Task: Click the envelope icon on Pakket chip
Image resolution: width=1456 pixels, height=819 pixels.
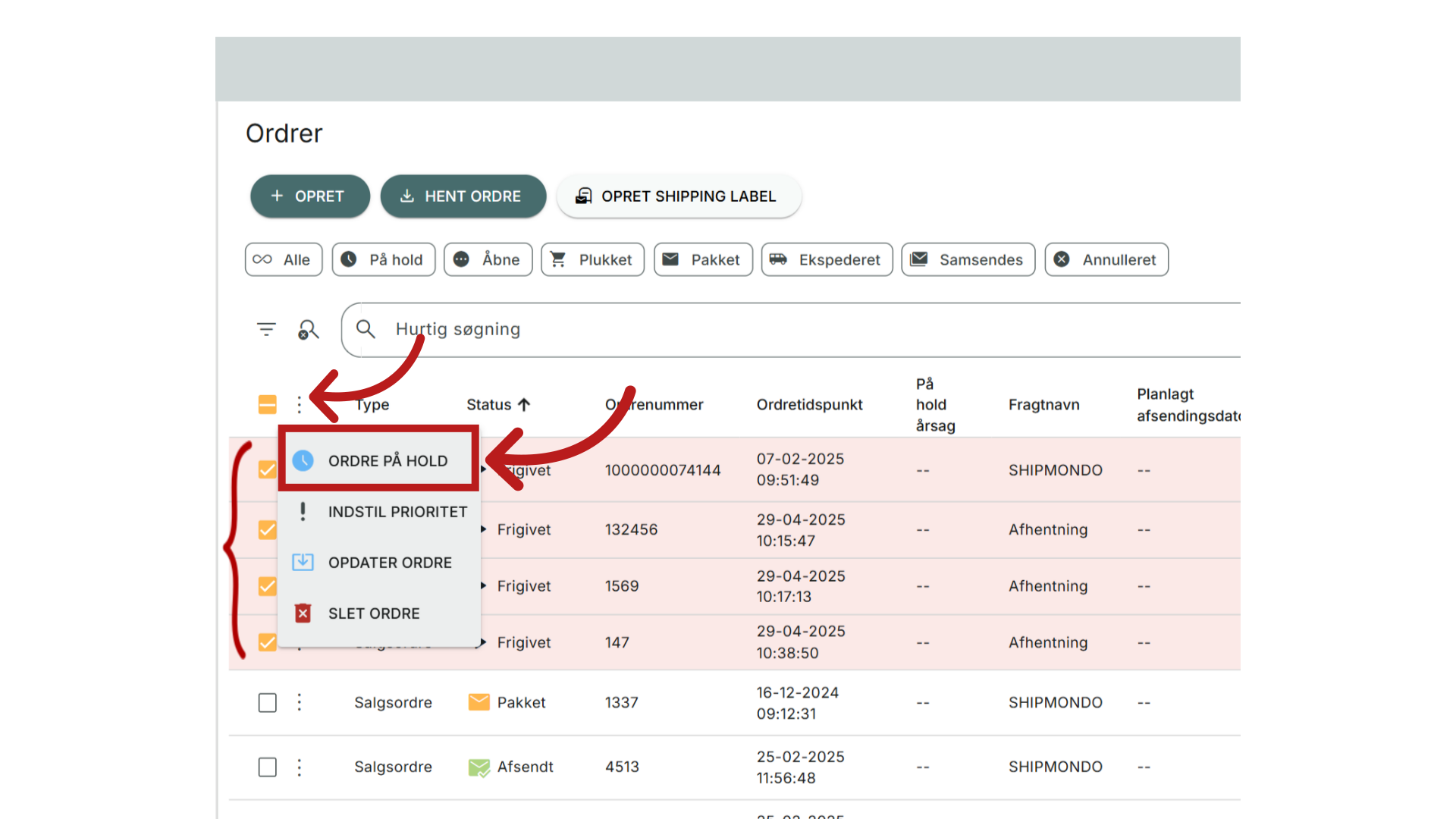Action: pyautogui.click(x=670, y=259)
